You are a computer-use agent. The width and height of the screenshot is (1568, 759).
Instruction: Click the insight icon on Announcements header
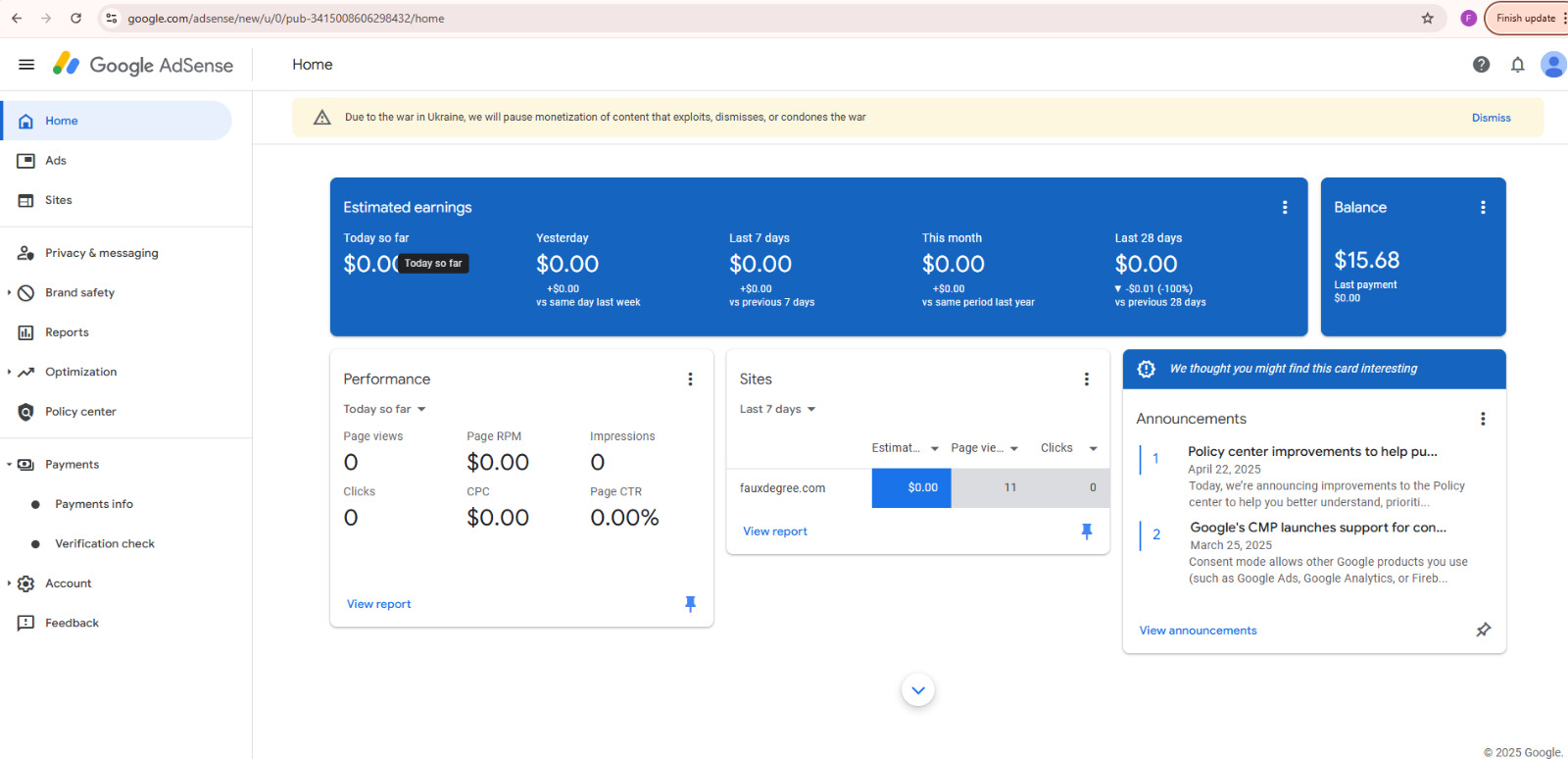pyautogui.click(x=1146, y=369)
